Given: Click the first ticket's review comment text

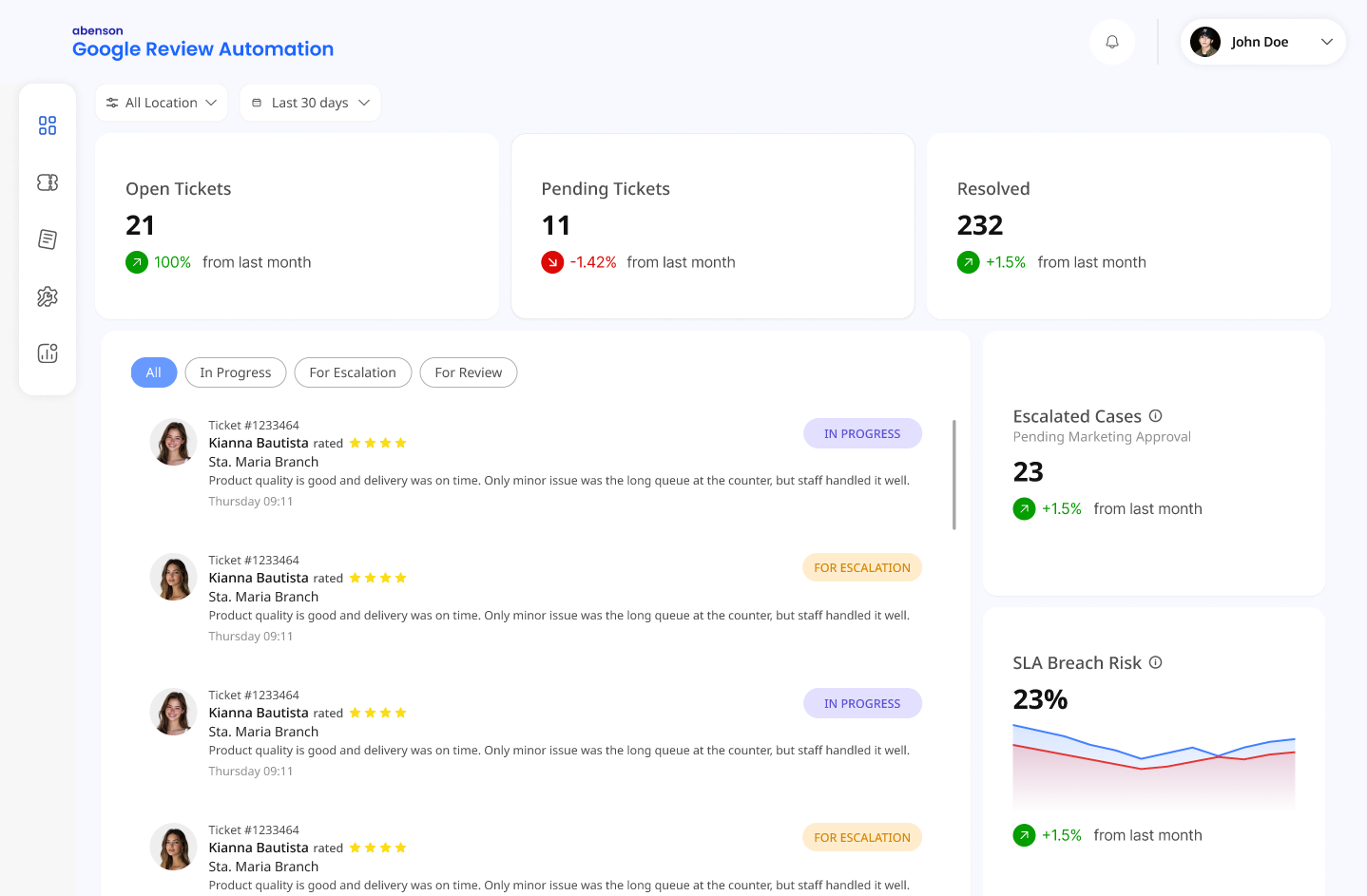Looking at the screenshot, I should coord(559,481).
